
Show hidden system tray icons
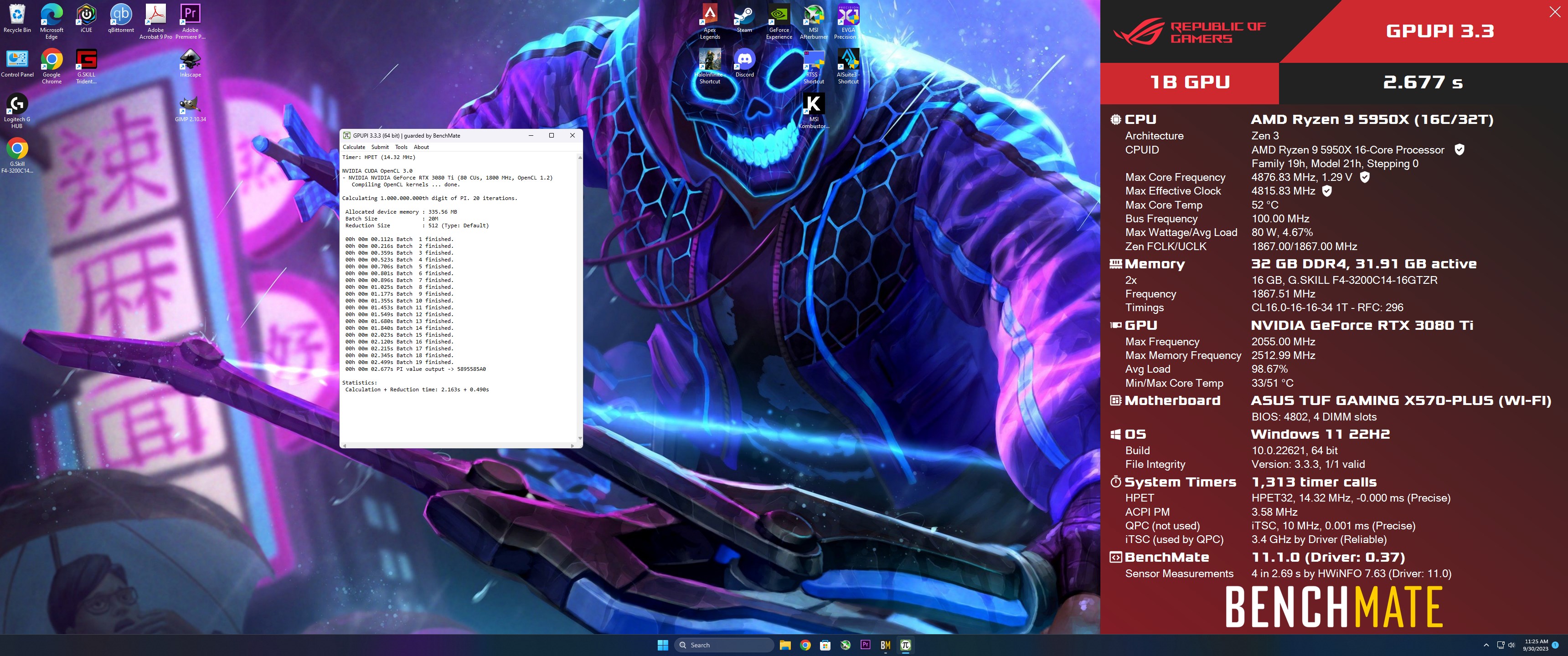1486,645
